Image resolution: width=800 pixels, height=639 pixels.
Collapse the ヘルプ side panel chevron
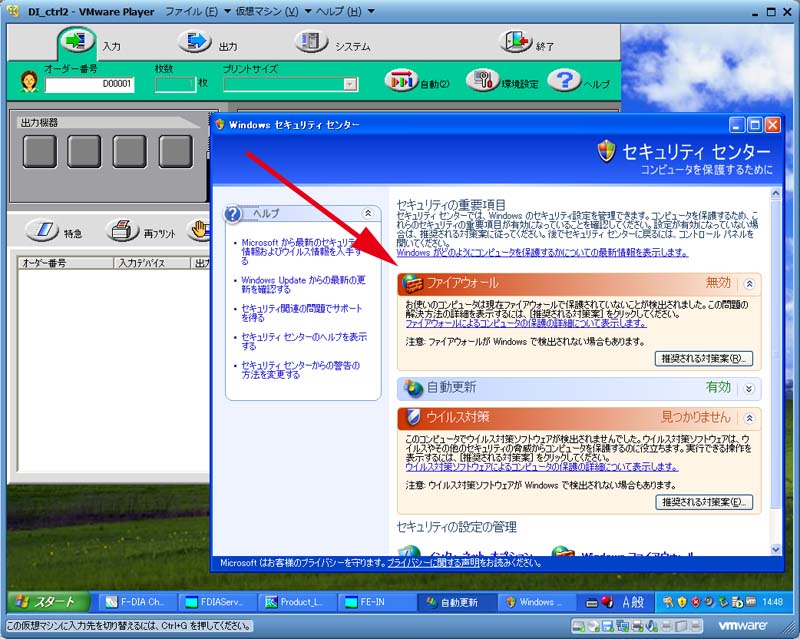[368, 213]
